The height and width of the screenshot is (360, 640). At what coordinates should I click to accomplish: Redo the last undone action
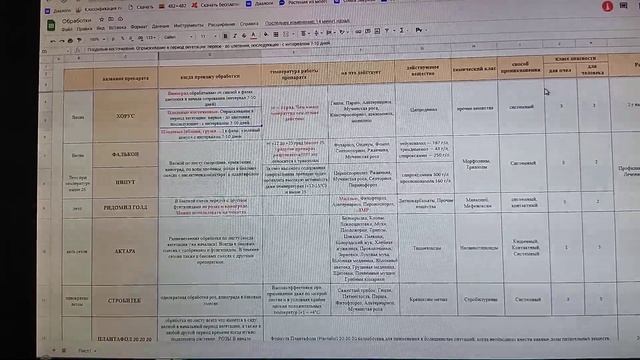click(62, 41)
